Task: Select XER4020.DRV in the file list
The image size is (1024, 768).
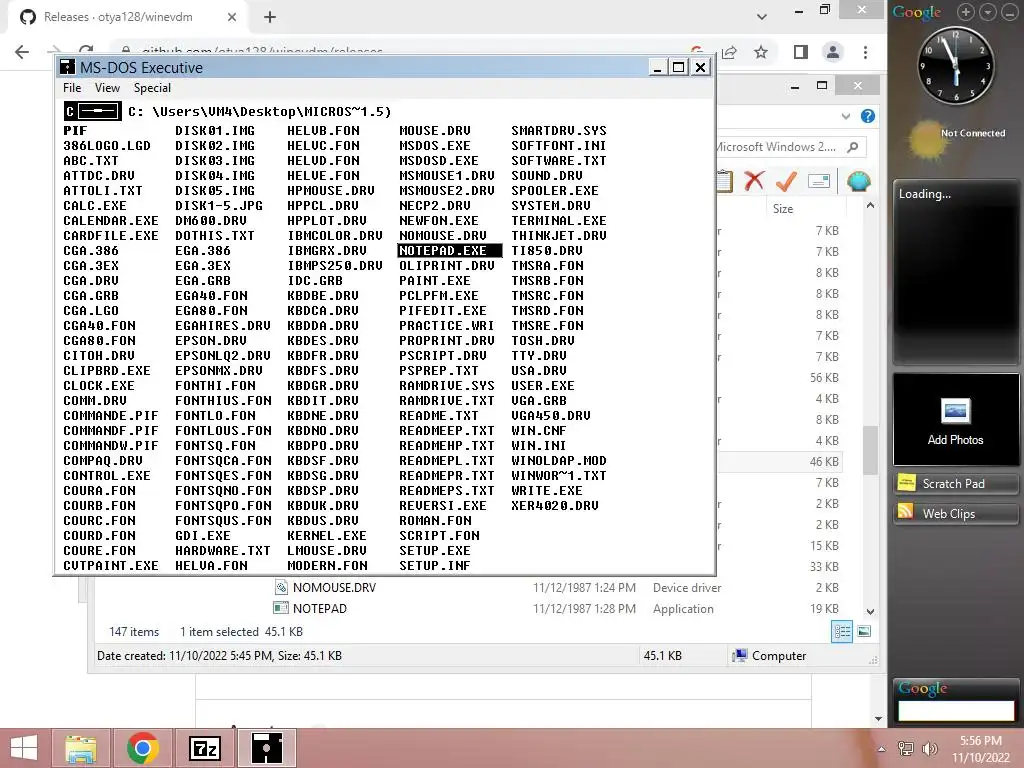Action: [x=554, y=506]
